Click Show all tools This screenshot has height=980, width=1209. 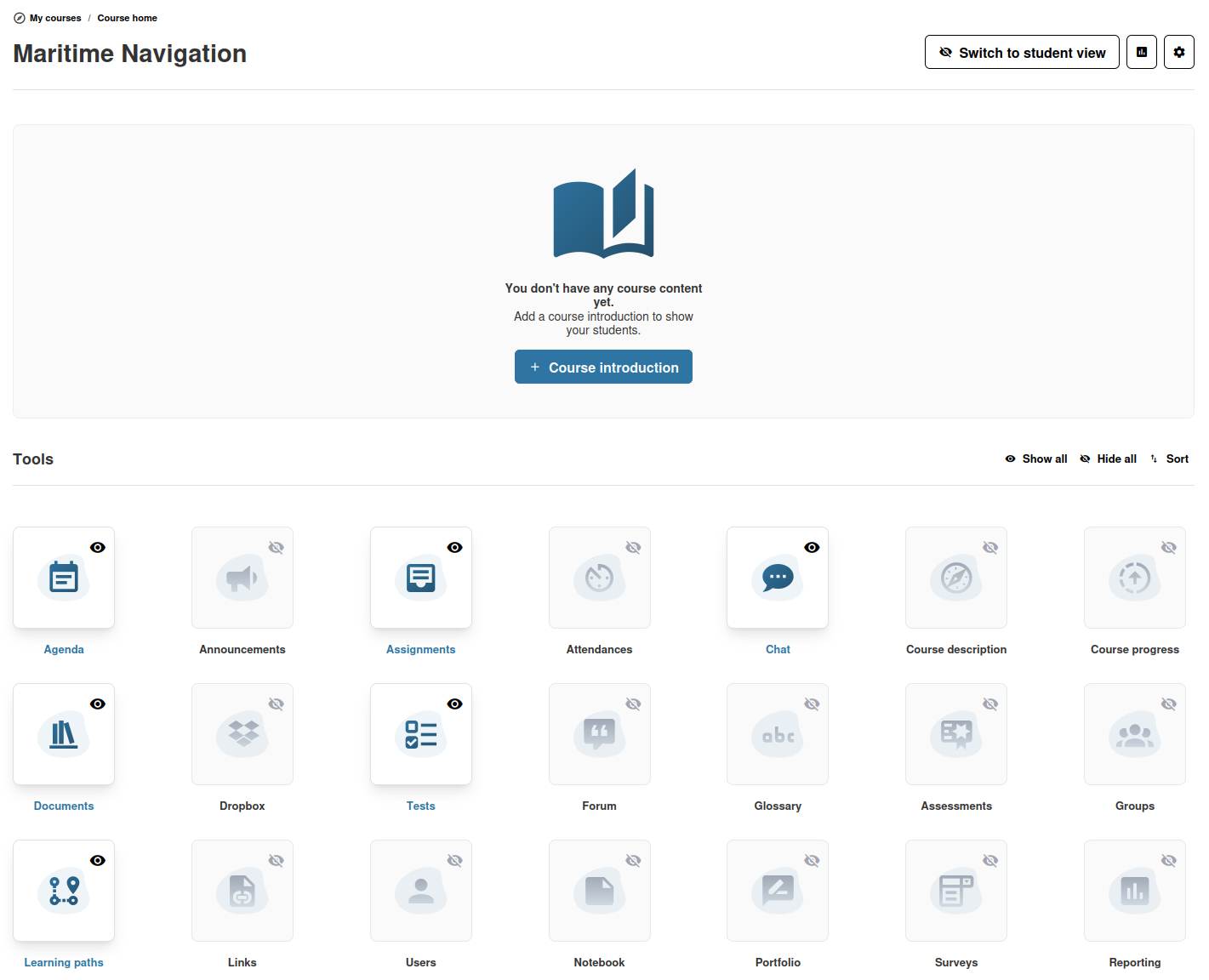[x=1036, y=459]
